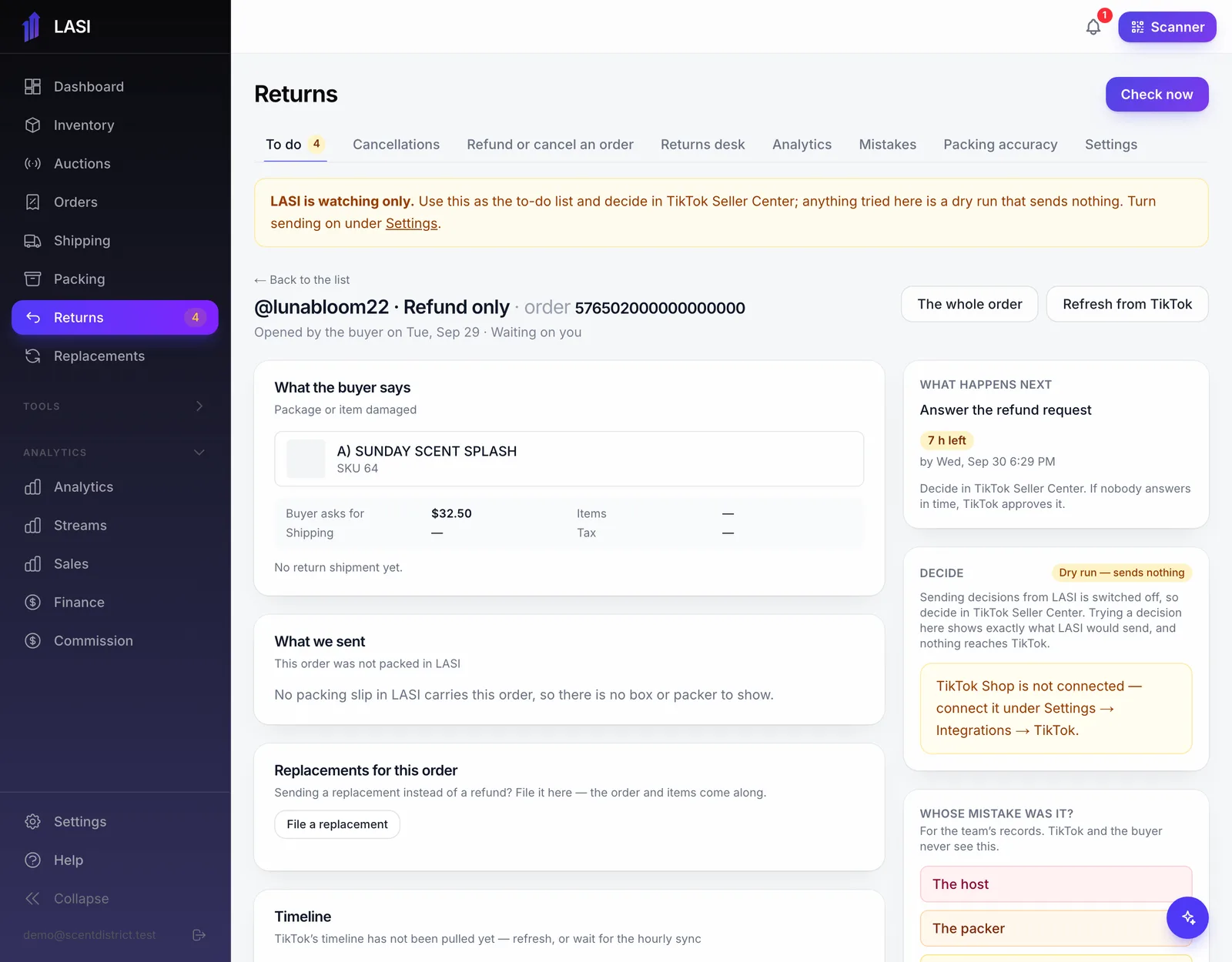Click the Streams chart icon
The image size is (1232, 962).
(x=32, y=526)
